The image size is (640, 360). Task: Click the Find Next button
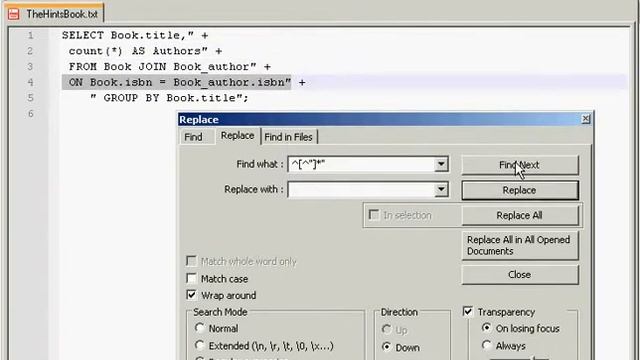pos(520,165)
